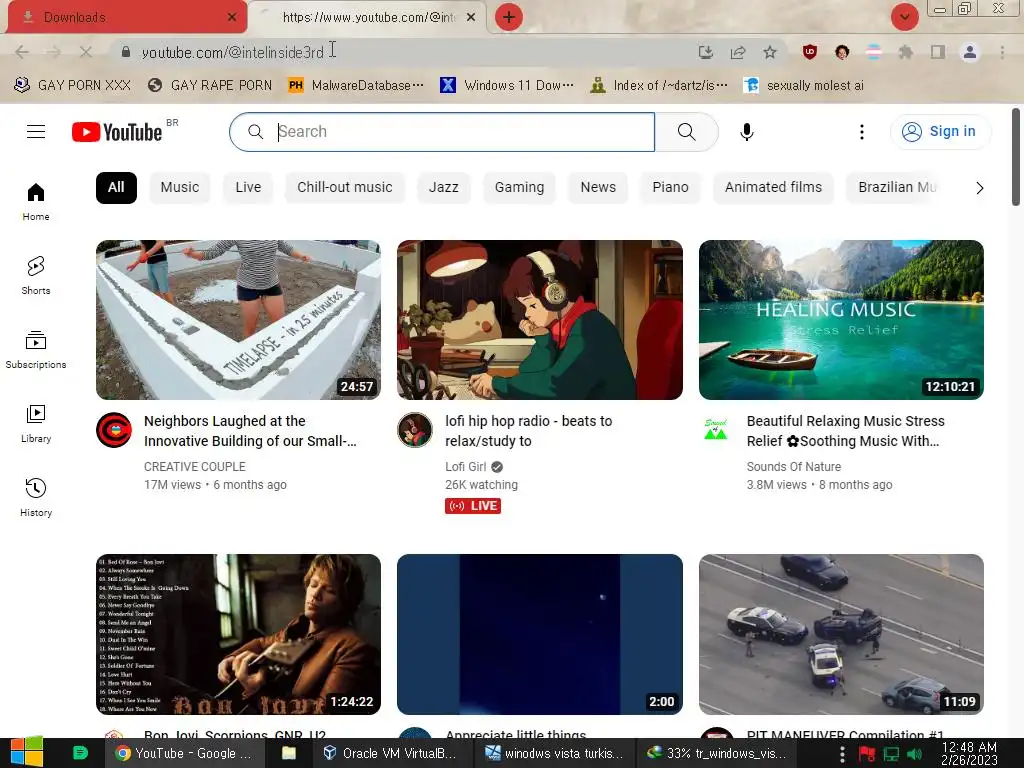
Task: Visit the Lofi Girl channel name
Action: (466, 467)
